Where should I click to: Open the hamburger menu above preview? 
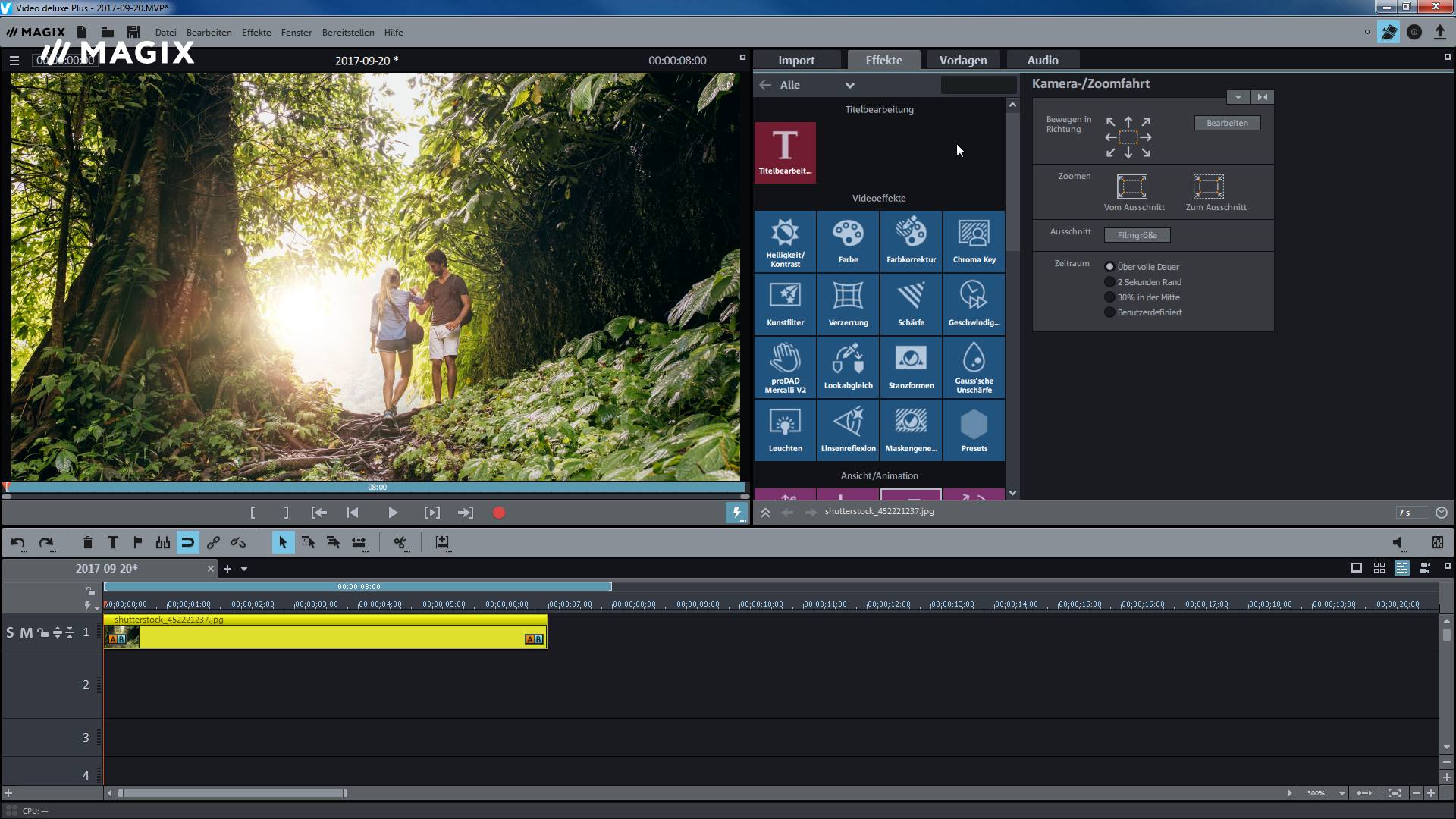pyautogui.click(x=14, y=61)
